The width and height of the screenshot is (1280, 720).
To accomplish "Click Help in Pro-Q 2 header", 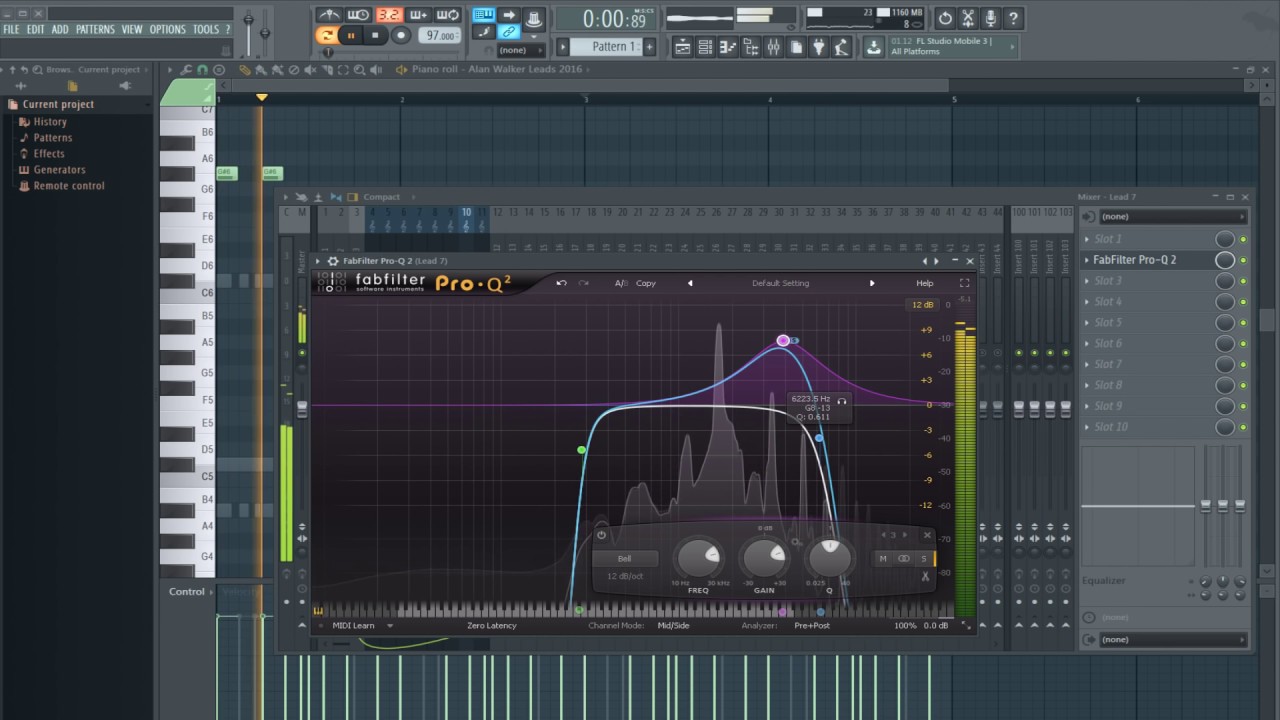I will click(925, 283).
